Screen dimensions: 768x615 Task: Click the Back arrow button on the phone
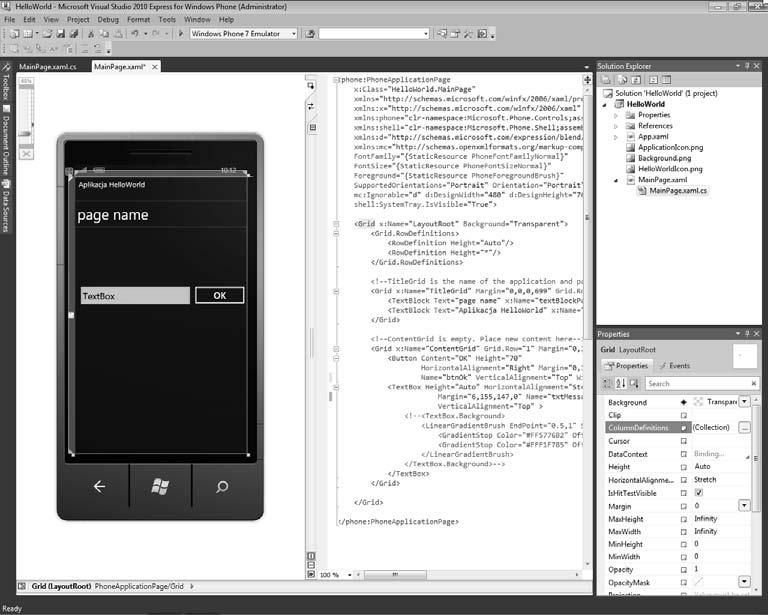(99, 486)
